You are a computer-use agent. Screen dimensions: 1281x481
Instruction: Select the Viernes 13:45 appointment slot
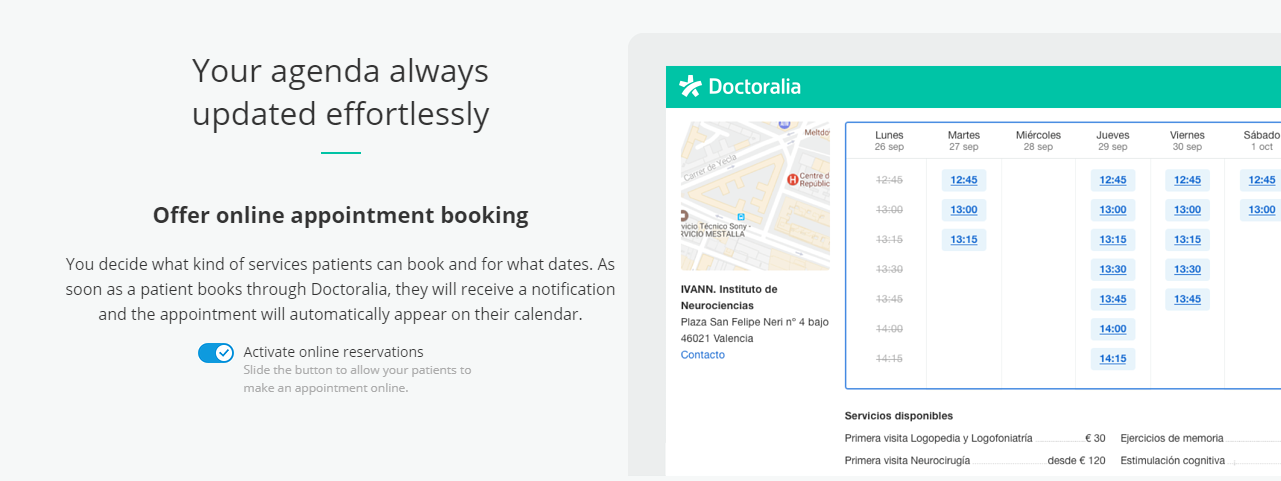point(1187,299)
